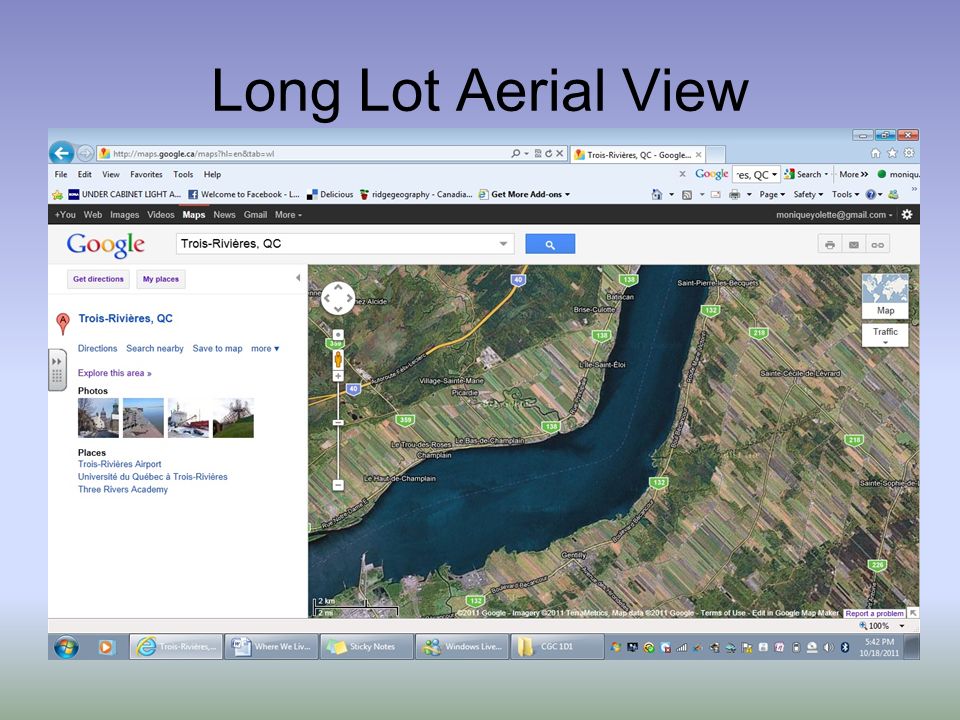Image resolution: width=960 pixels, height=720 pixels.
Task: Open the browser Home icon near the window corner
Action: pyautogui.click(x=876, y=153)
